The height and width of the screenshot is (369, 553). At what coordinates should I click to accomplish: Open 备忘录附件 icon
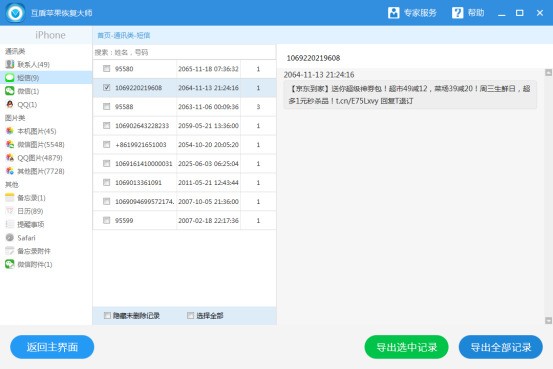(x=10, y=251)
